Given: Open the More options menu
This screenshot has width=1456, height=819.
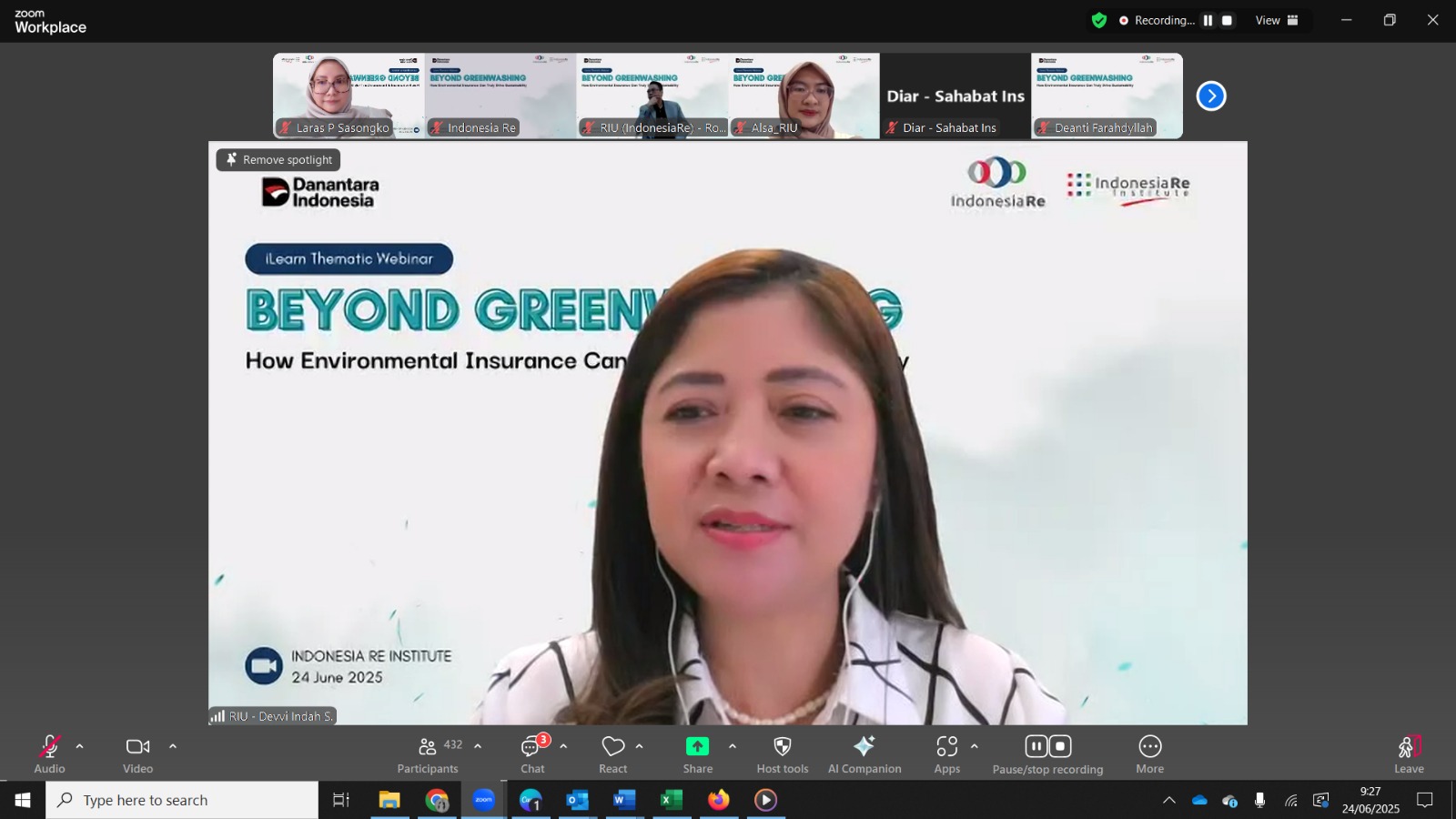Looking at the screenshot, I should point(1150,755).
